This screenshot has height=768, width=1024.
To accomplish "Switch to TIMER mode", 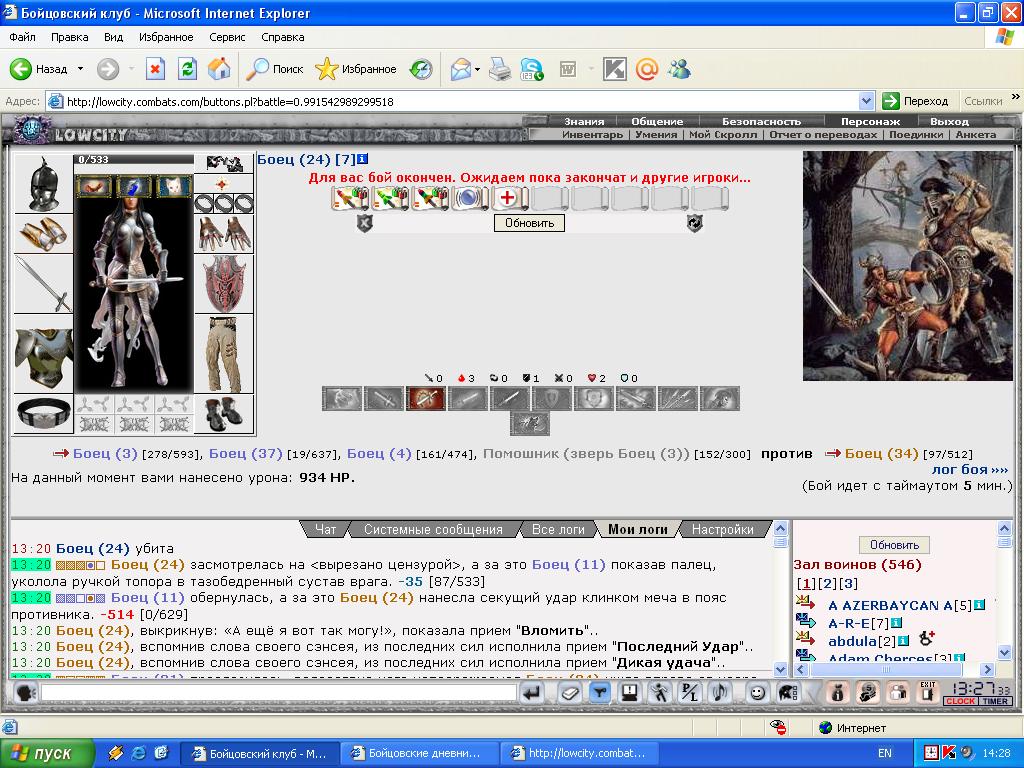I will 995,701.
